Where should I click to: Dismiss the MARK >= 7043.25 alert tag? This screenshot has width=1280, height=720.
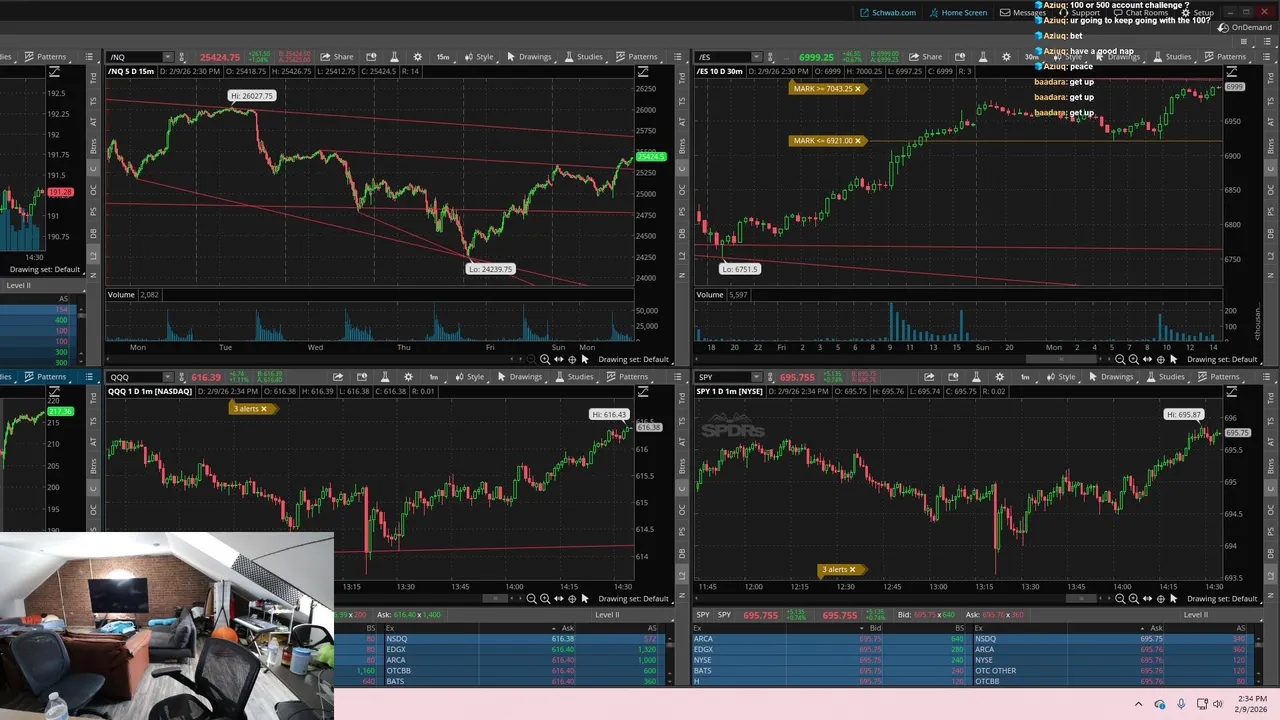tap(857, 89)
